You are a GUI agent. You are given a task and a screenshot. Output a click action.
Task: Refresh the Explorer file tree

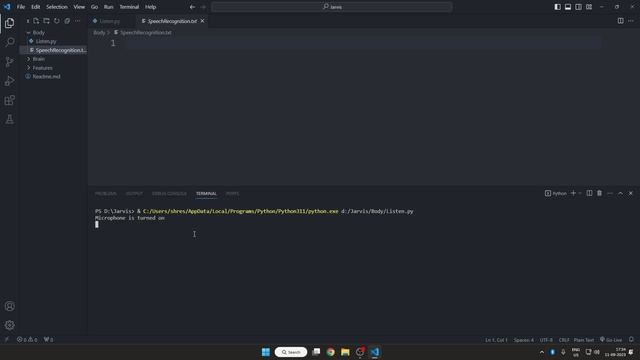57,21
